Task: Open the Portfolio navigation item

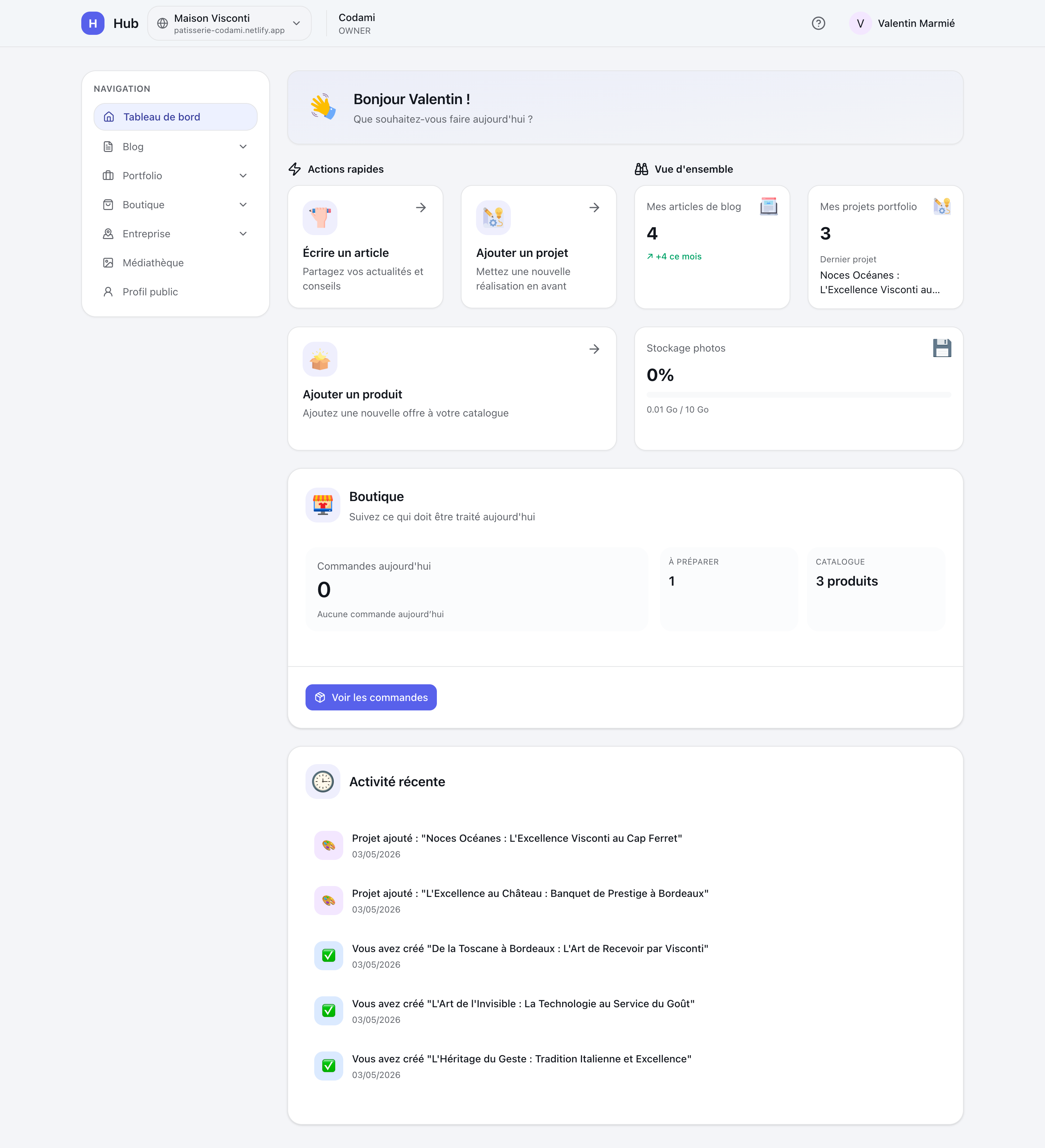Action: point(175,175)
